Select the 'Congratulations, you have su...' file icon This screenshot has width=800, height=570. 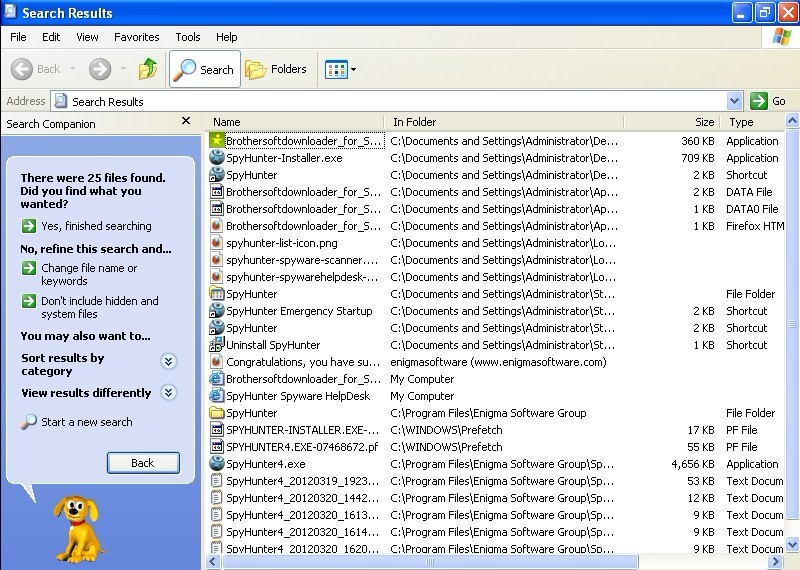point(217,362)
